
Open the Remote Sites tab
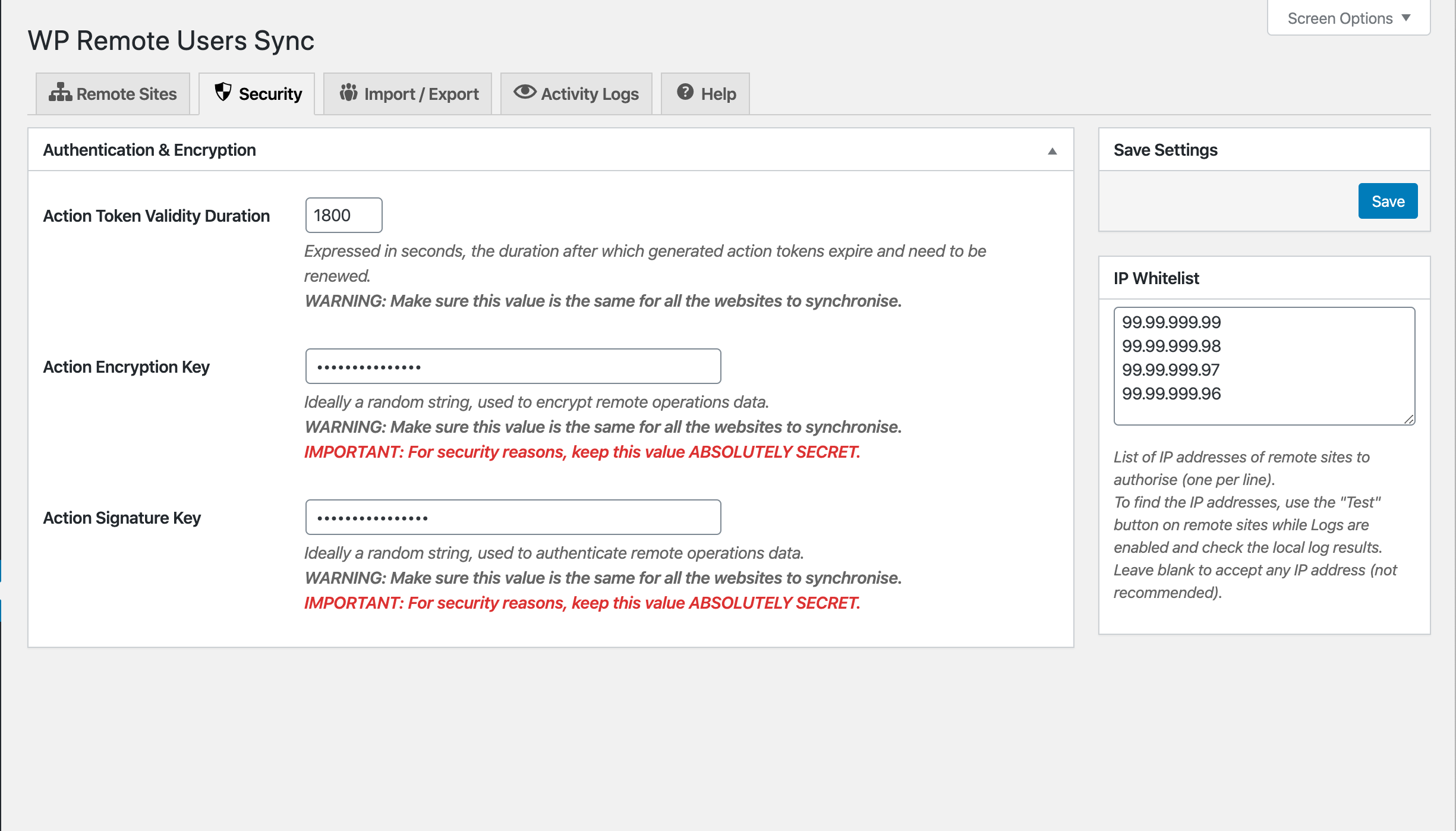113,94
